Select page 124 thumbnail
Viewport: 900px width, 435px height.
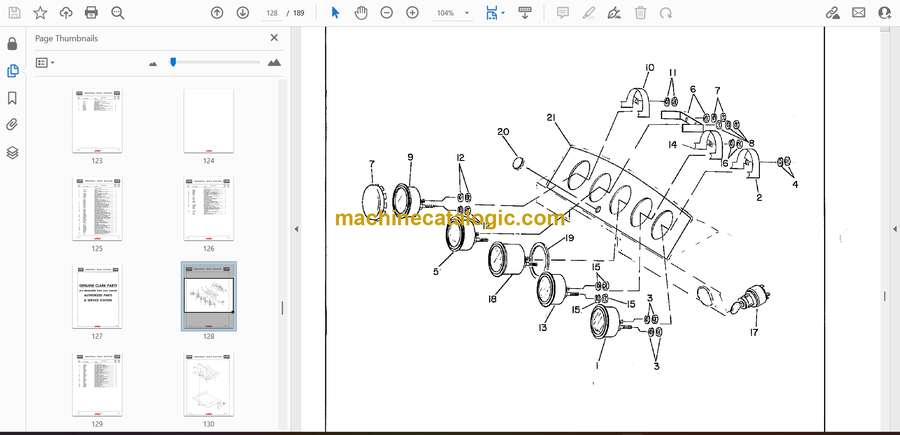click(208, 121)
